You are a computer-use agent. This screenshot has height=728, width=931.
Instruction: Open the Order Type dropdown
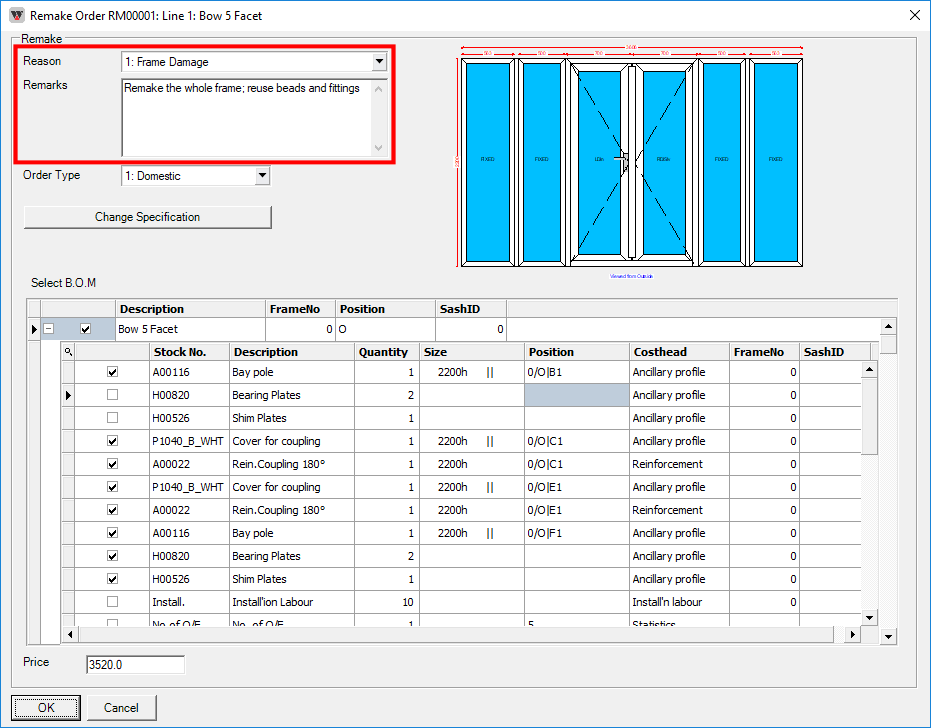[262, 176]
